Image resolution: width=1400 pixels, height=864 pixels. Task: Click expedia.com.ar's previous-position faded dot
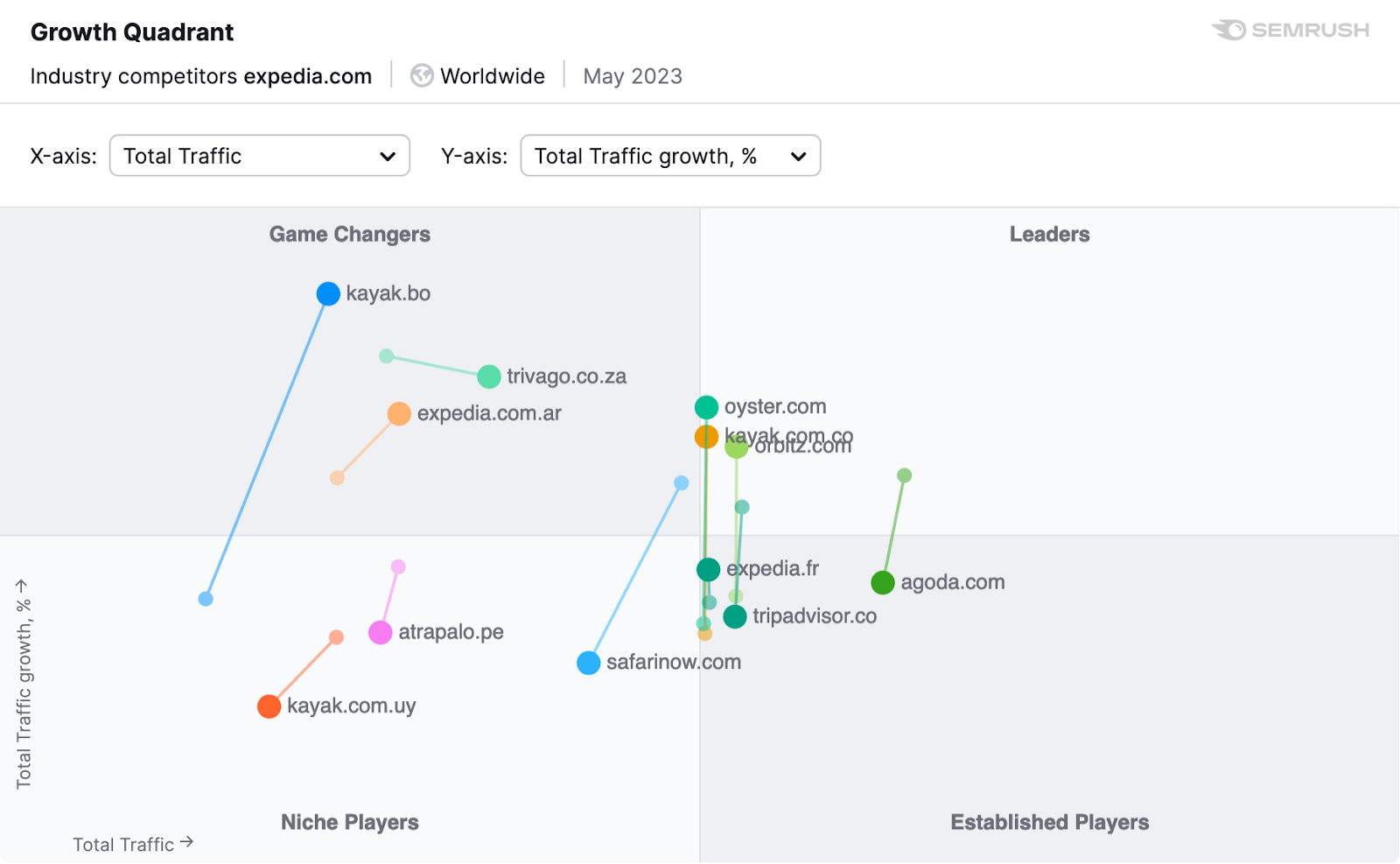tap(337, 478)
